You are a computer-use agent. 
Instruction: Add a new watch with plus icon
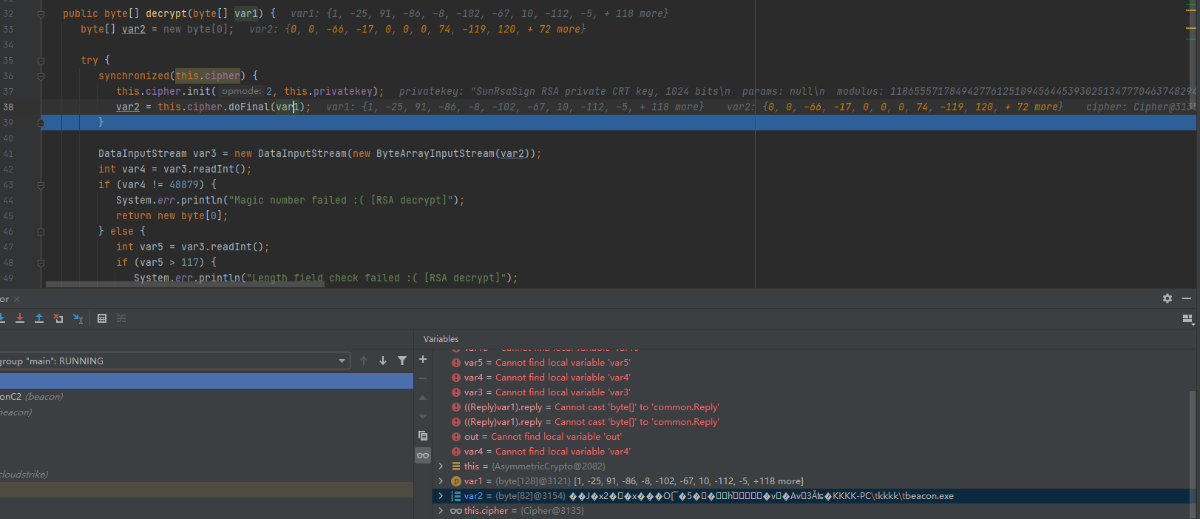tap(423, 359)
